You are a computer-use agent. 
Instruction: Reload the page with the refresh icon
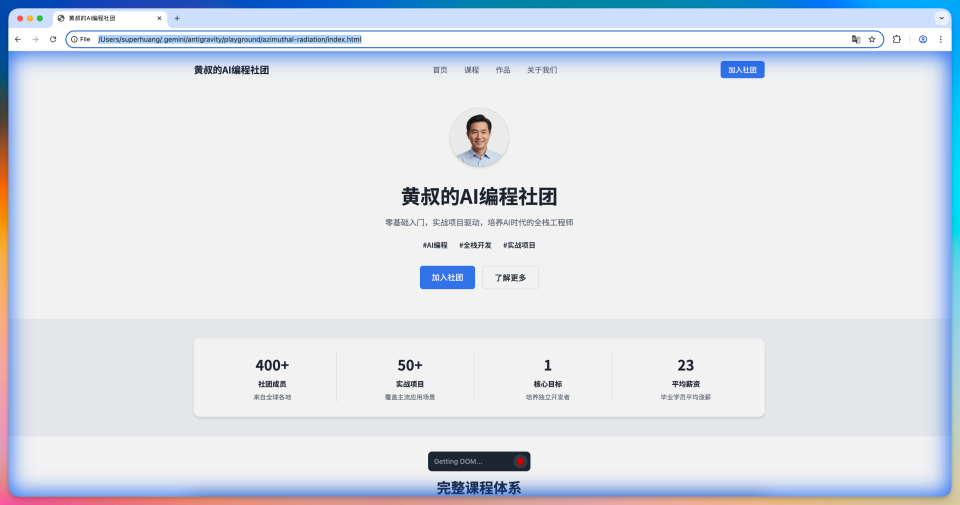coord(53,39)
